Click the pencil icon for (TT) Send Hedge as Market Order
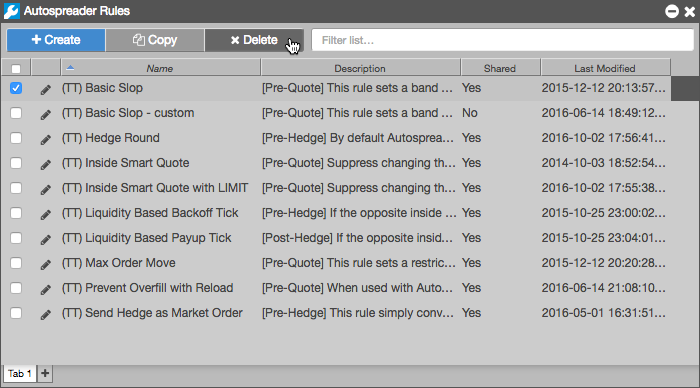Viewport: 700px width, 388px height. [x=46, y=314]
